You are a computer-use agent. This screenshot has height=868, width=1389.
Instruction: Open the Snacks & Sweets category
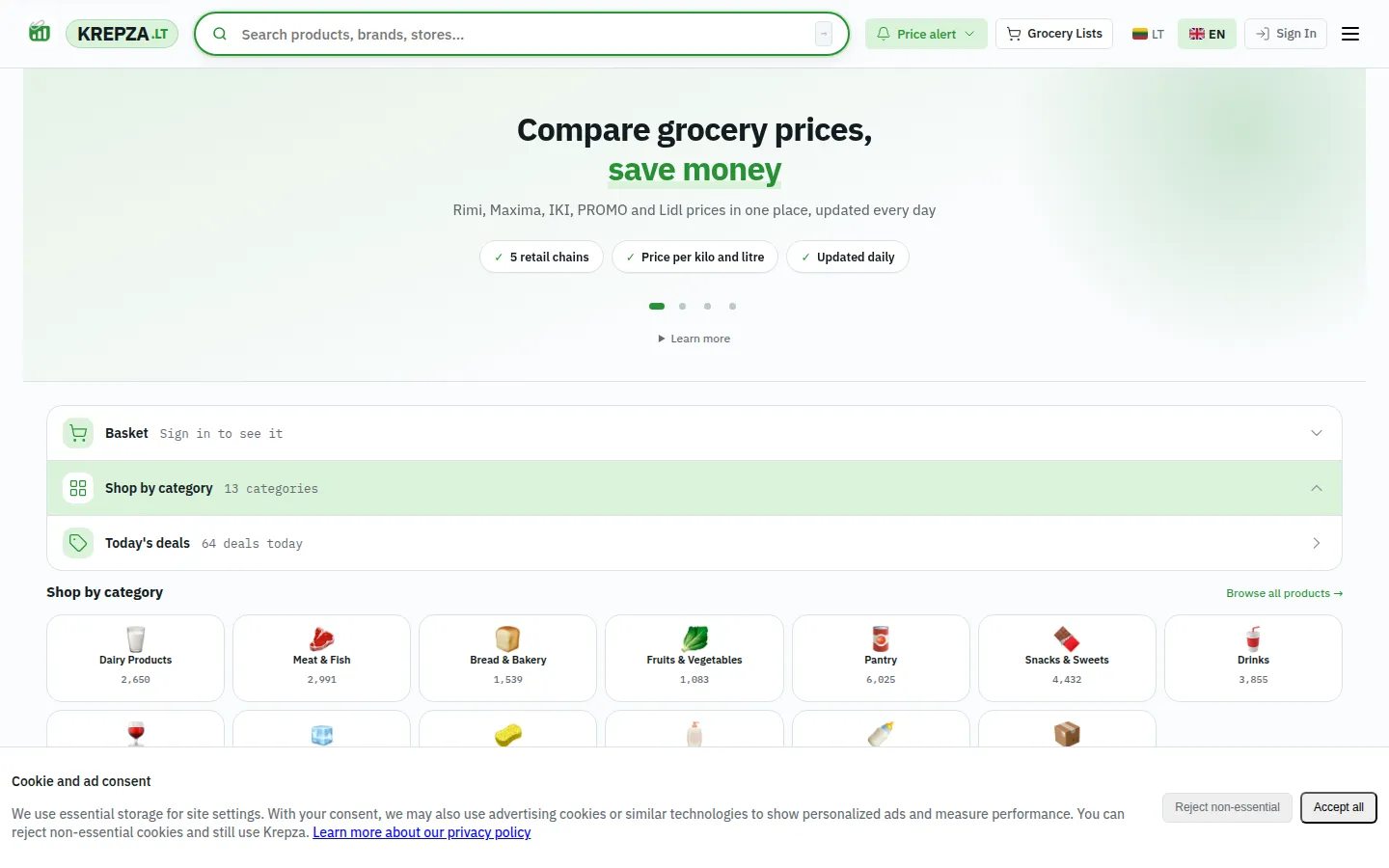point(1067,658)
